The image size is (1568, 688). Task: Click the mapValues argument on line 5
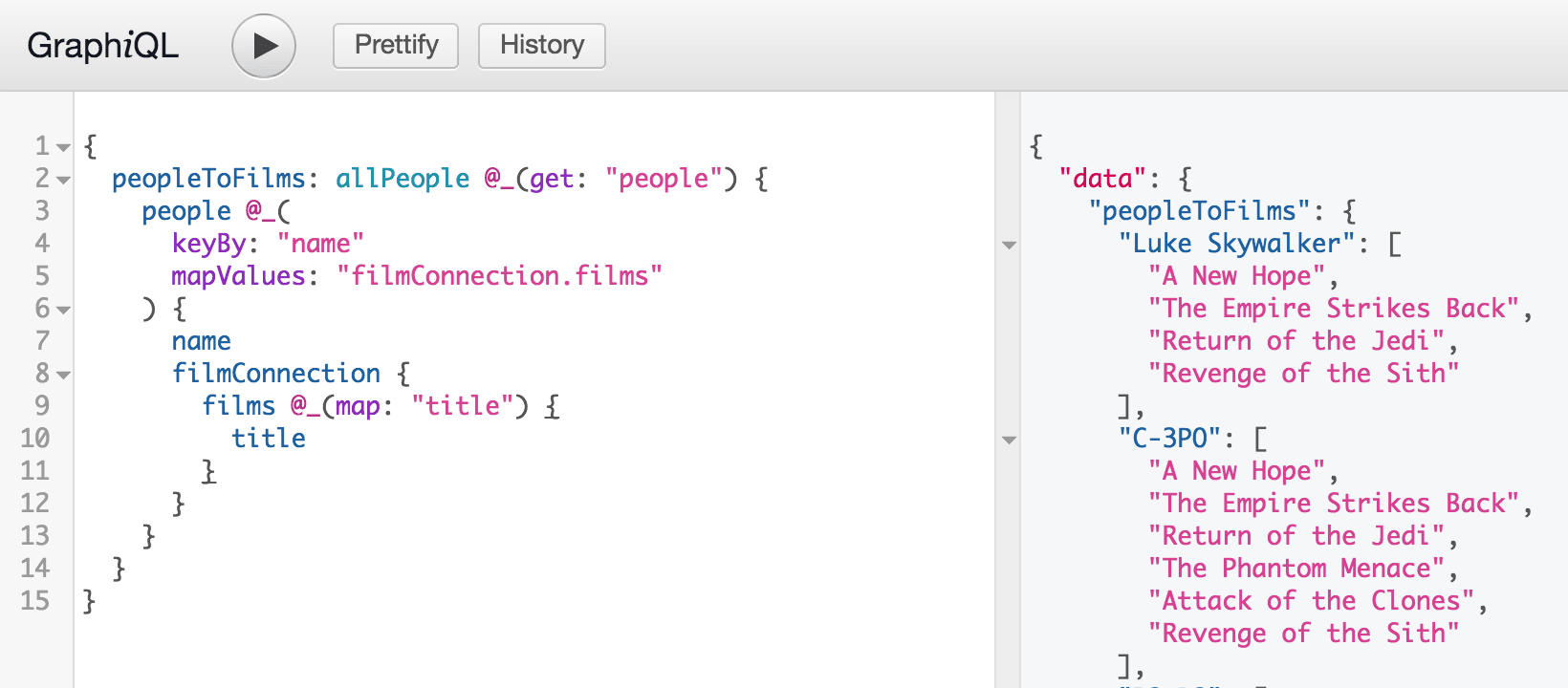pyautogui.click(x=239, y=276)
